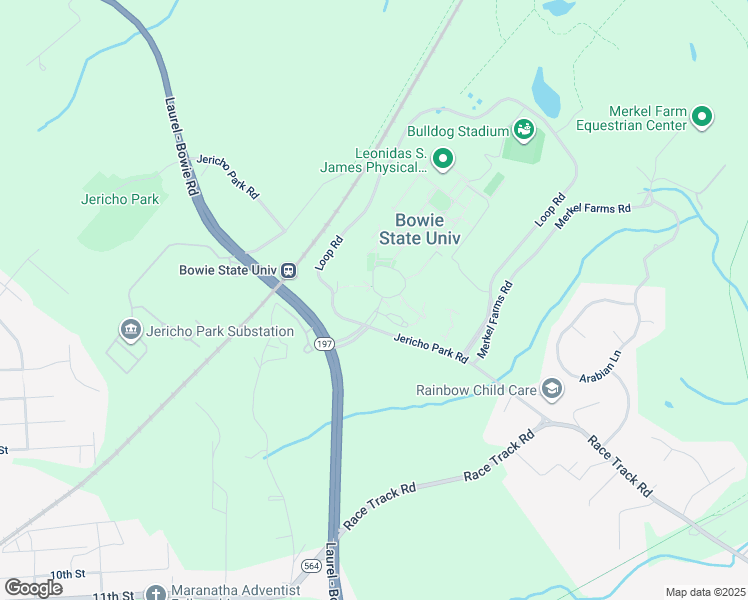This screenshot has height=600, width=748.
Task: Open the Jericho Park Substation marker
Action: [130, 330]
